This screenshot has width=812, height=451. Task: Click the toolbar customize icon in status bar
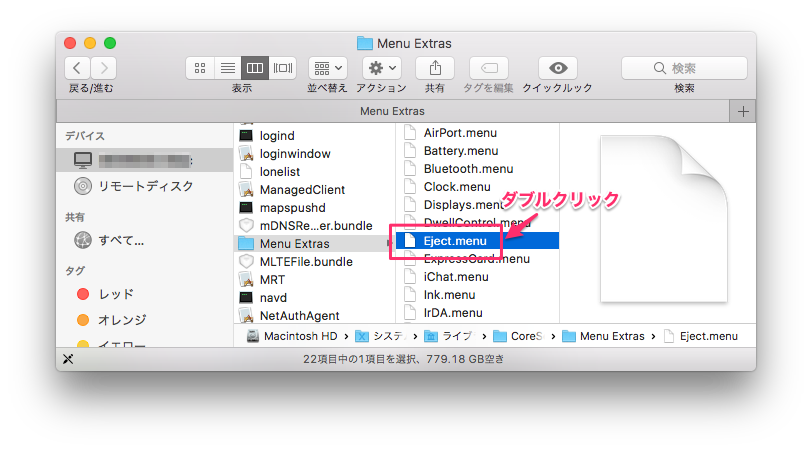[x=68, y=359]
